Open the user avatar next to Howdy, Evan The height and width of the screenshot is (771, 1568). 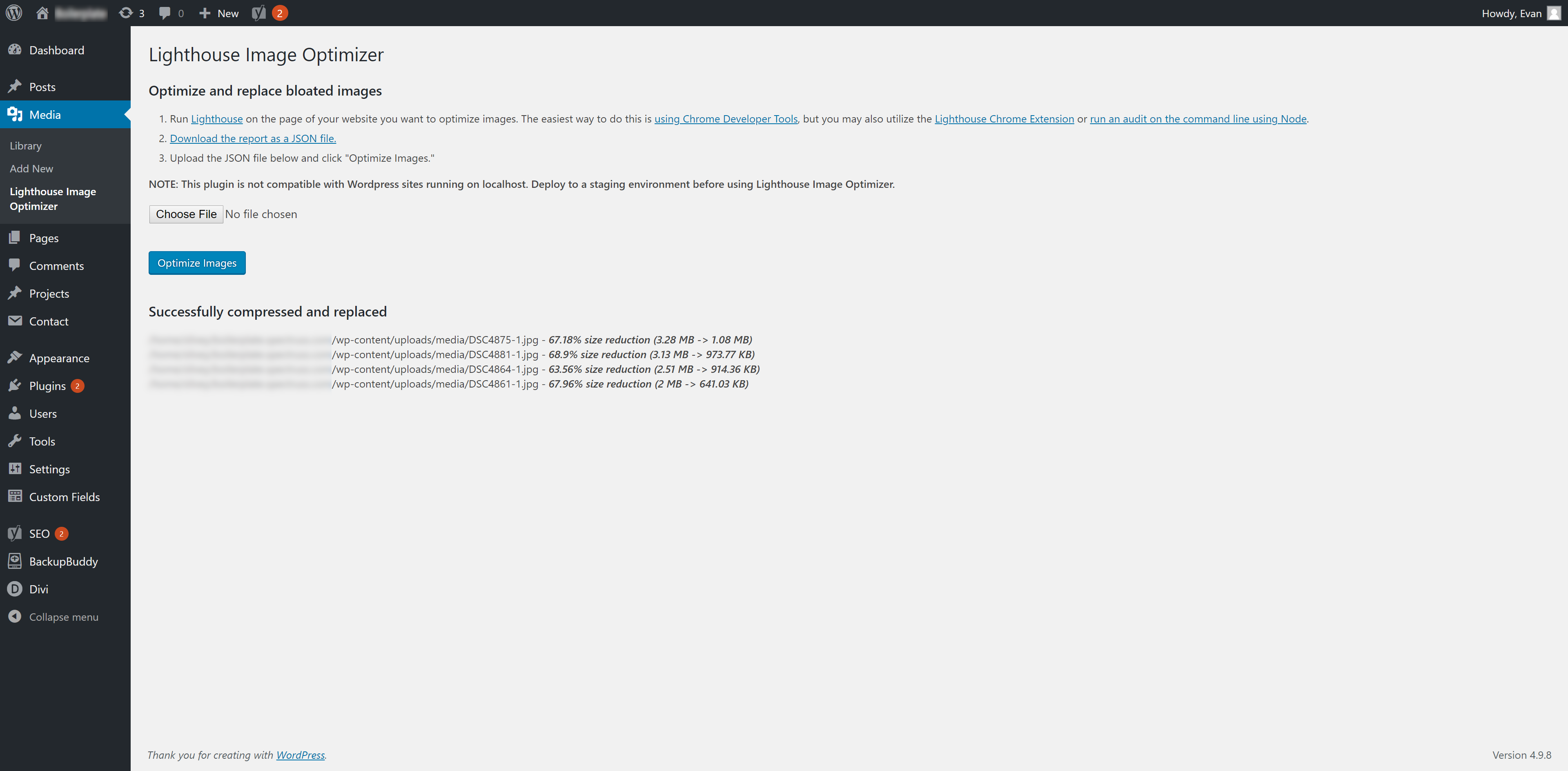click(x=1553, y=13)
